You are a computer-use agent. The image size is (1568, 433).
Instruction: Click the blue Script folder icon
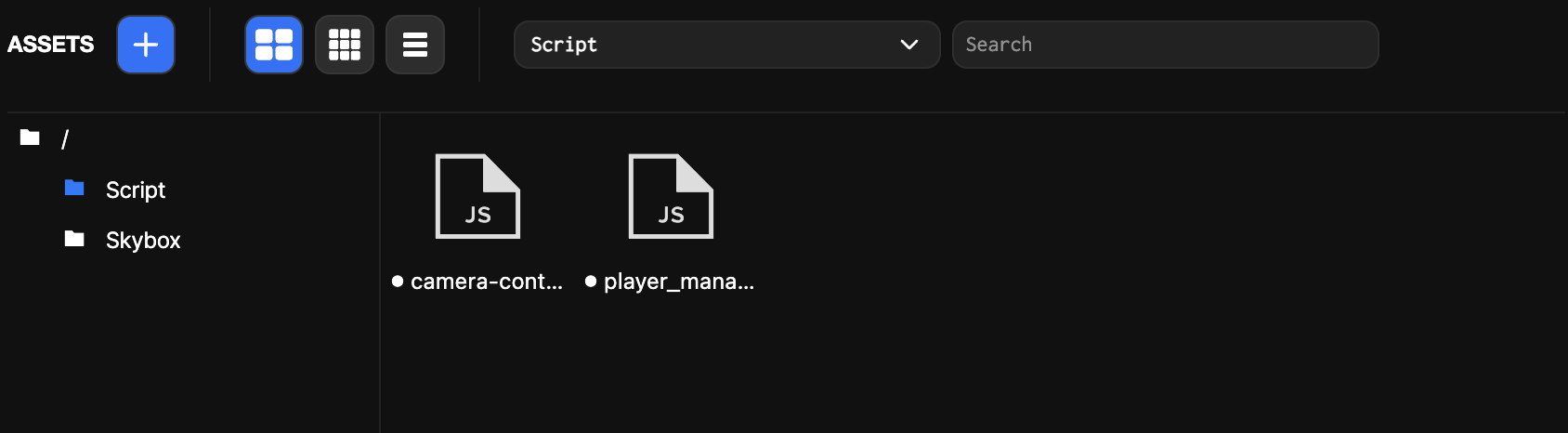click(x=74, y=189)
